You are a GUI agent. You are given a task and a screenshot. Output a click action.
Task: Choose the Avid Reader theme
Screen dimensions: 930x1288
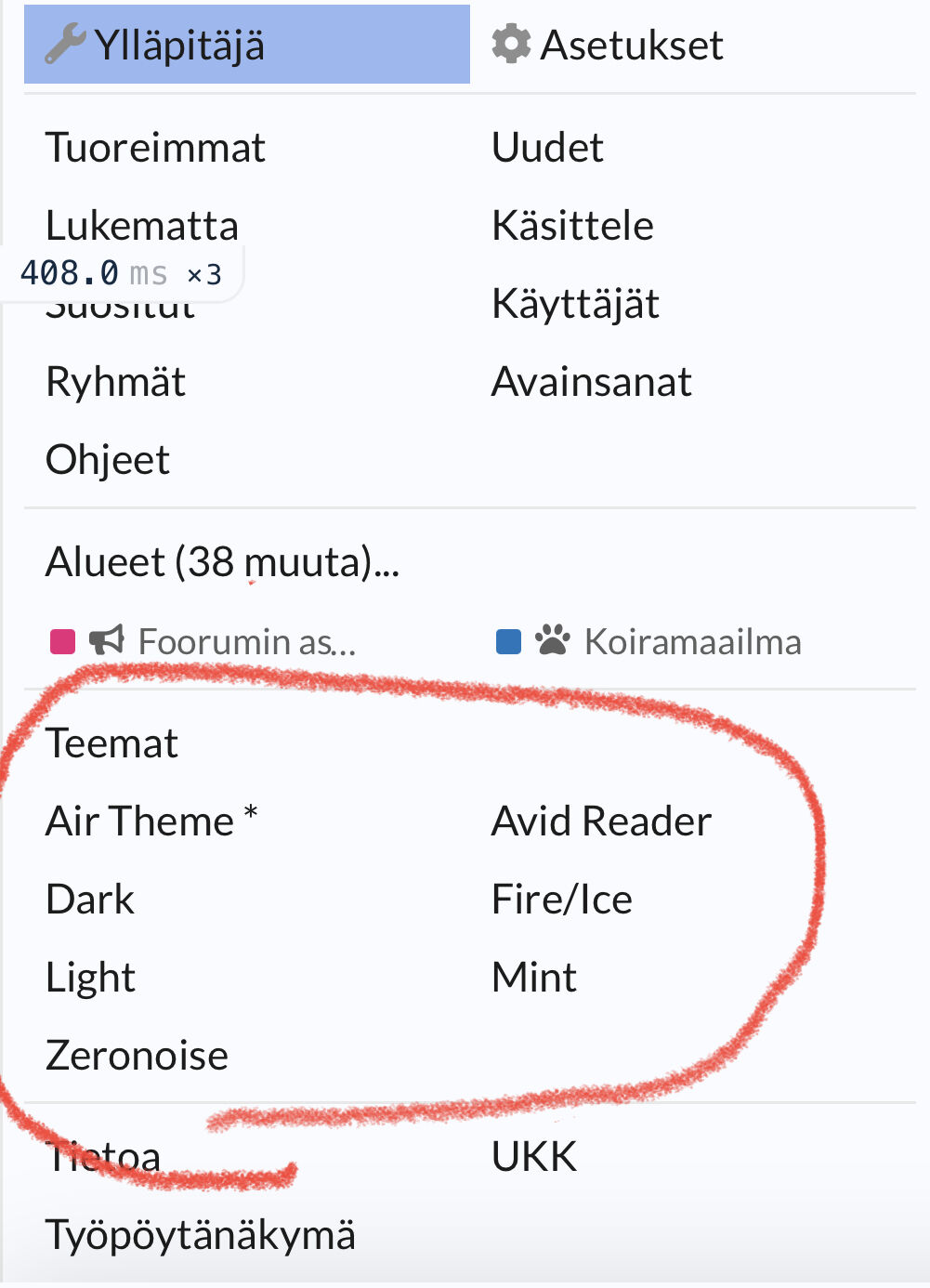tap(601, 821)
